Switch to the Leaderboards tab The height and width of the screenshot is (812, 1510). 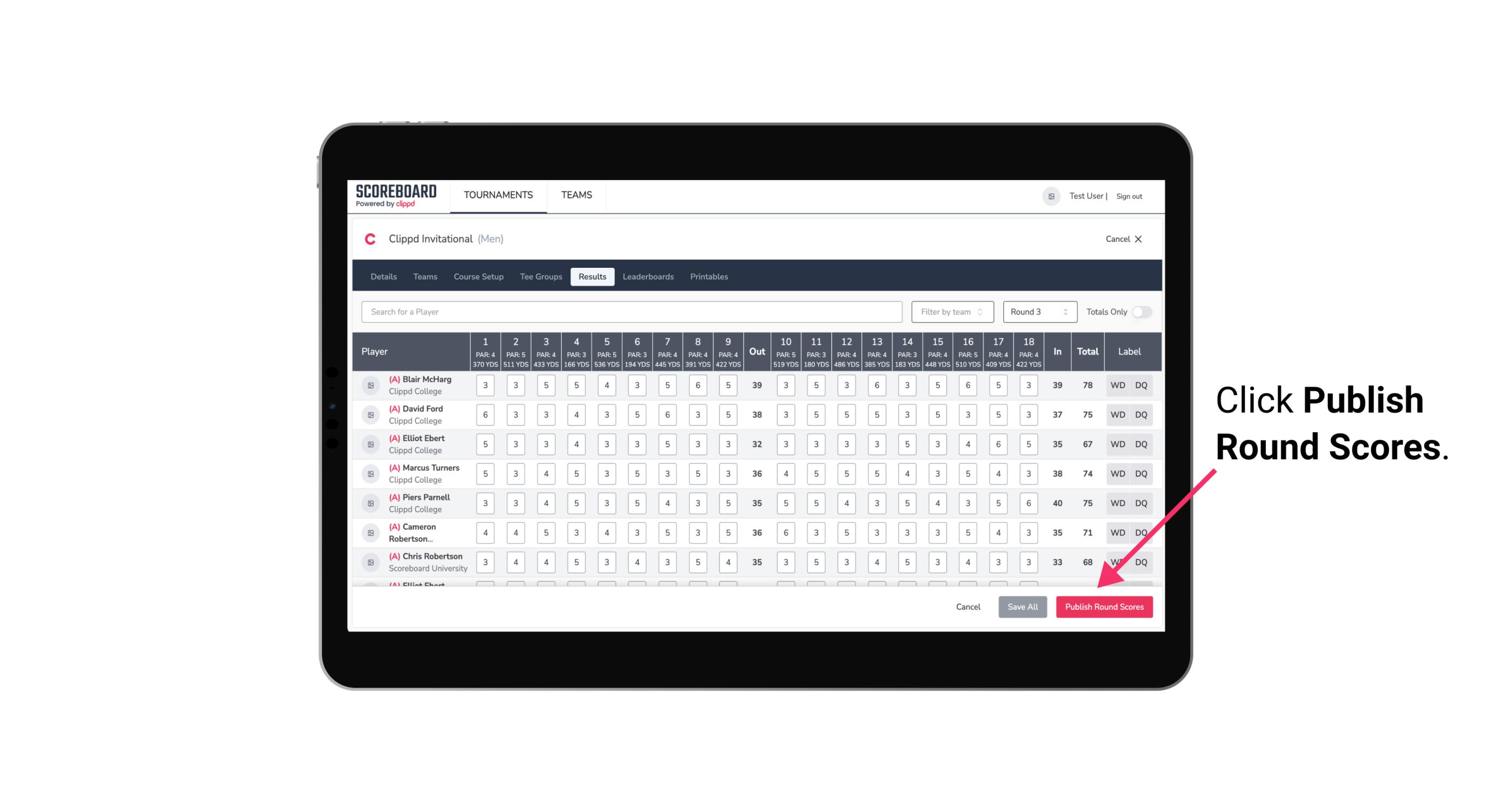point(647,277)
